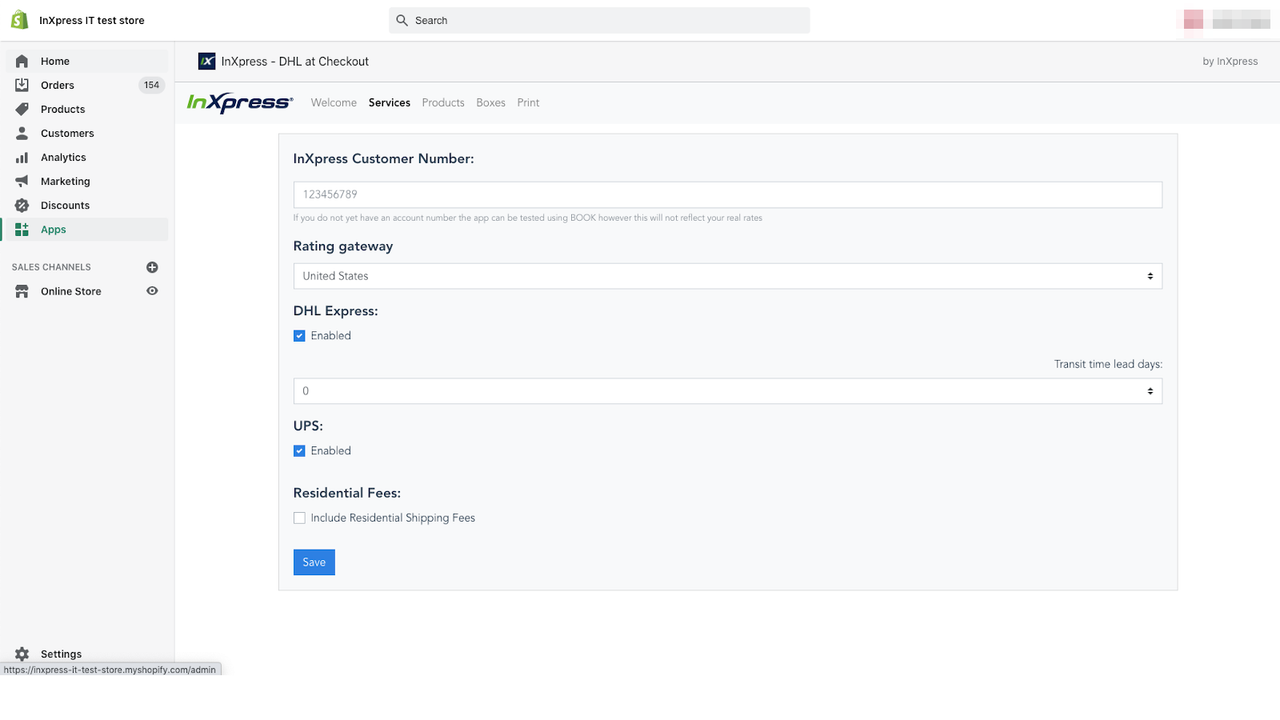Viewport: 1280px width, 720px height.
Task: Open the Rating gateway country dropdown
Action: coord(727,275)
